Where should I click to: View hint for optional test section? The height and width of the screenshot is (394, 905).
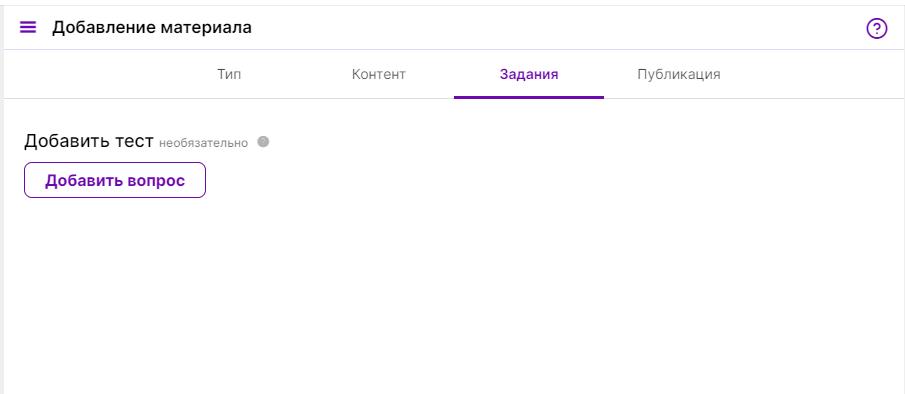263,142
